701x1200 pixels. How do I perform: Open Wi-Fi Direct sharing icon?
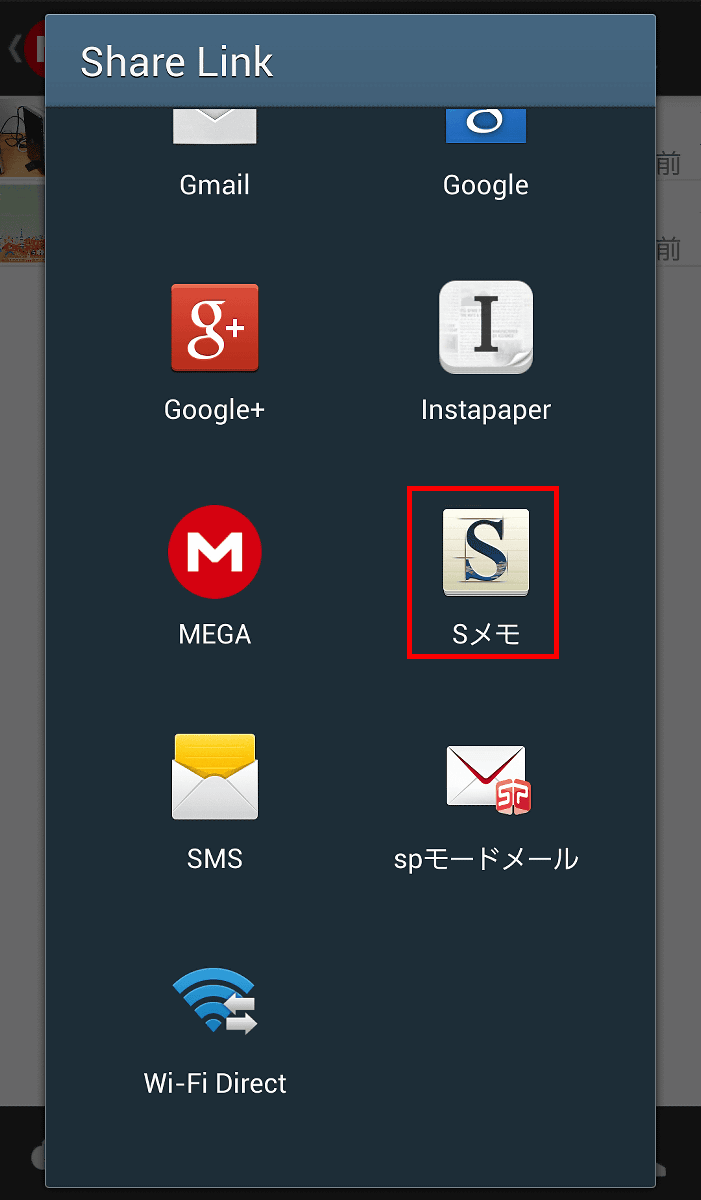(x=215, y=1000)
